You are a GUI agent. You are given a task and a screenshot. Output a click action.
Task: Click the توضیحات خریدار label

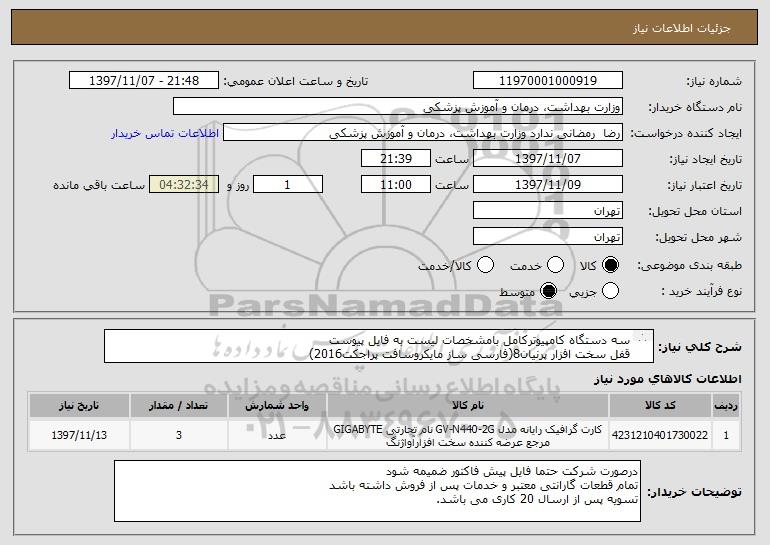[694, 492]
